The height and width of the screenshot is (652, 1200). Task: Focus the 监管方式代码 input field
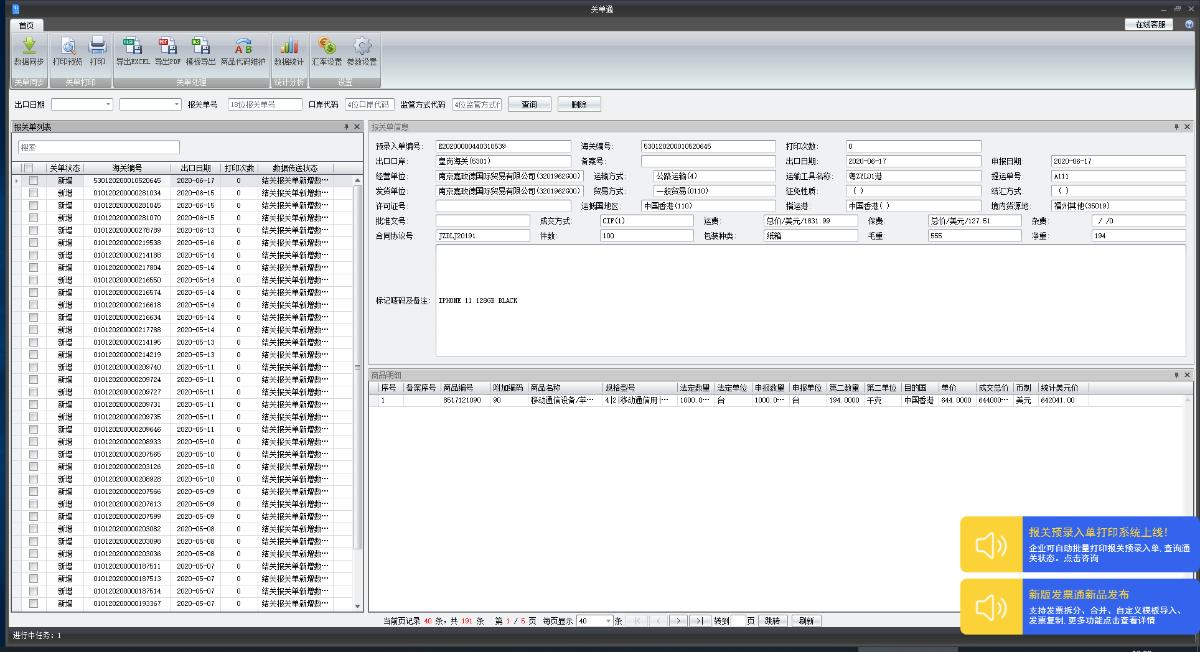tap(477, 104)
